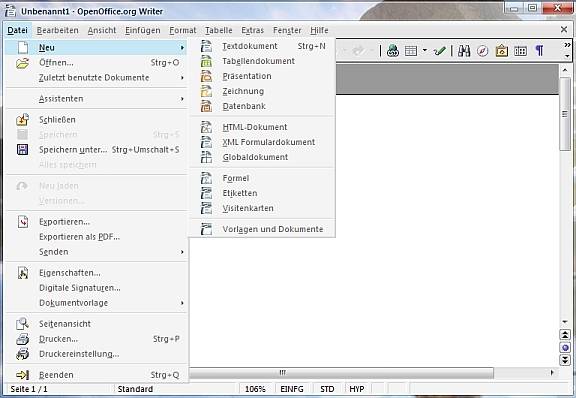Create a new XML Formulardokument

[262, 143]
